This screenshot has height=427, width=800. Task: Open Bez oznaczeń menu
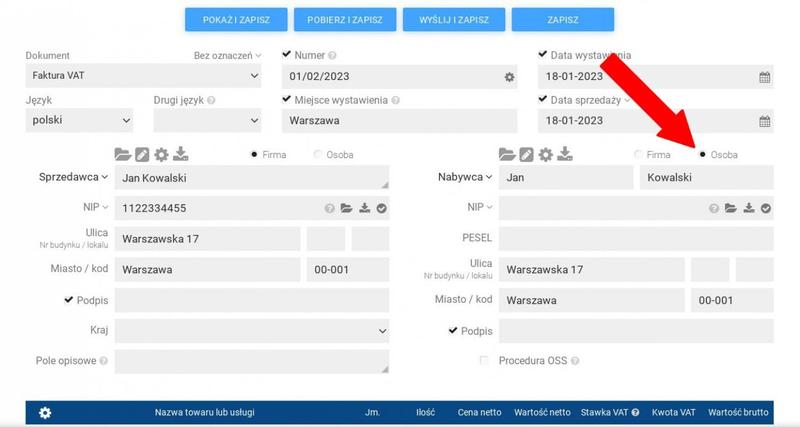click(227, 55)
